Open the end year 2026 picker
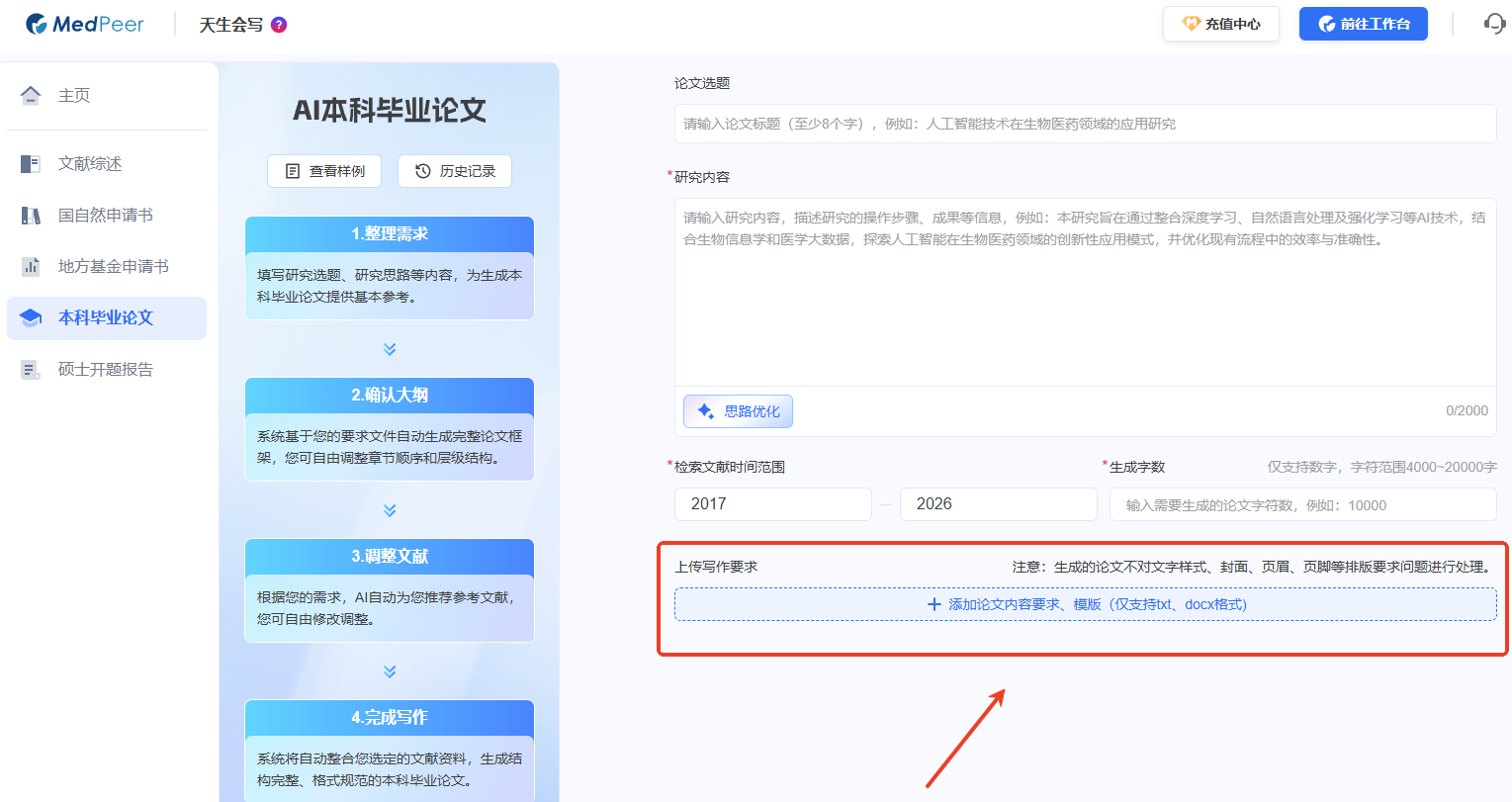 pyautogui.click(x=998, y=504)
